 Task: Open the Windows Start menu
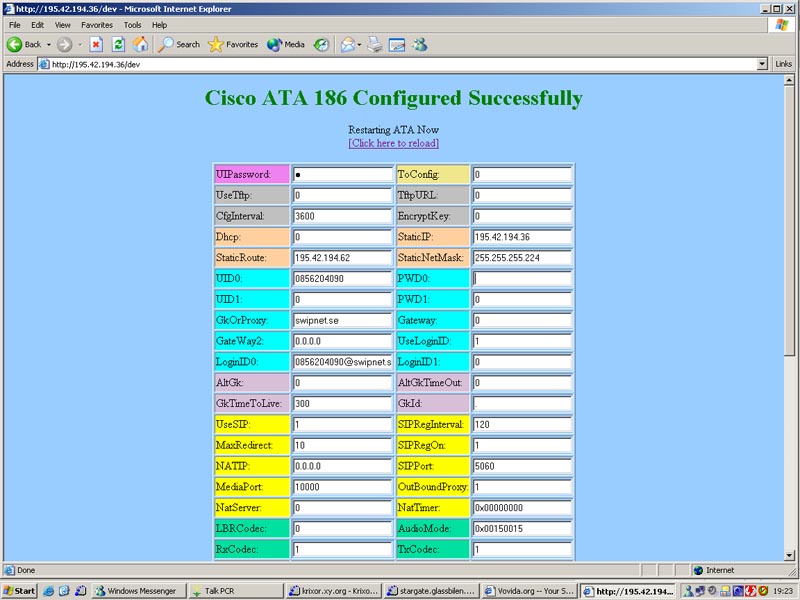(x=19, y=591)
